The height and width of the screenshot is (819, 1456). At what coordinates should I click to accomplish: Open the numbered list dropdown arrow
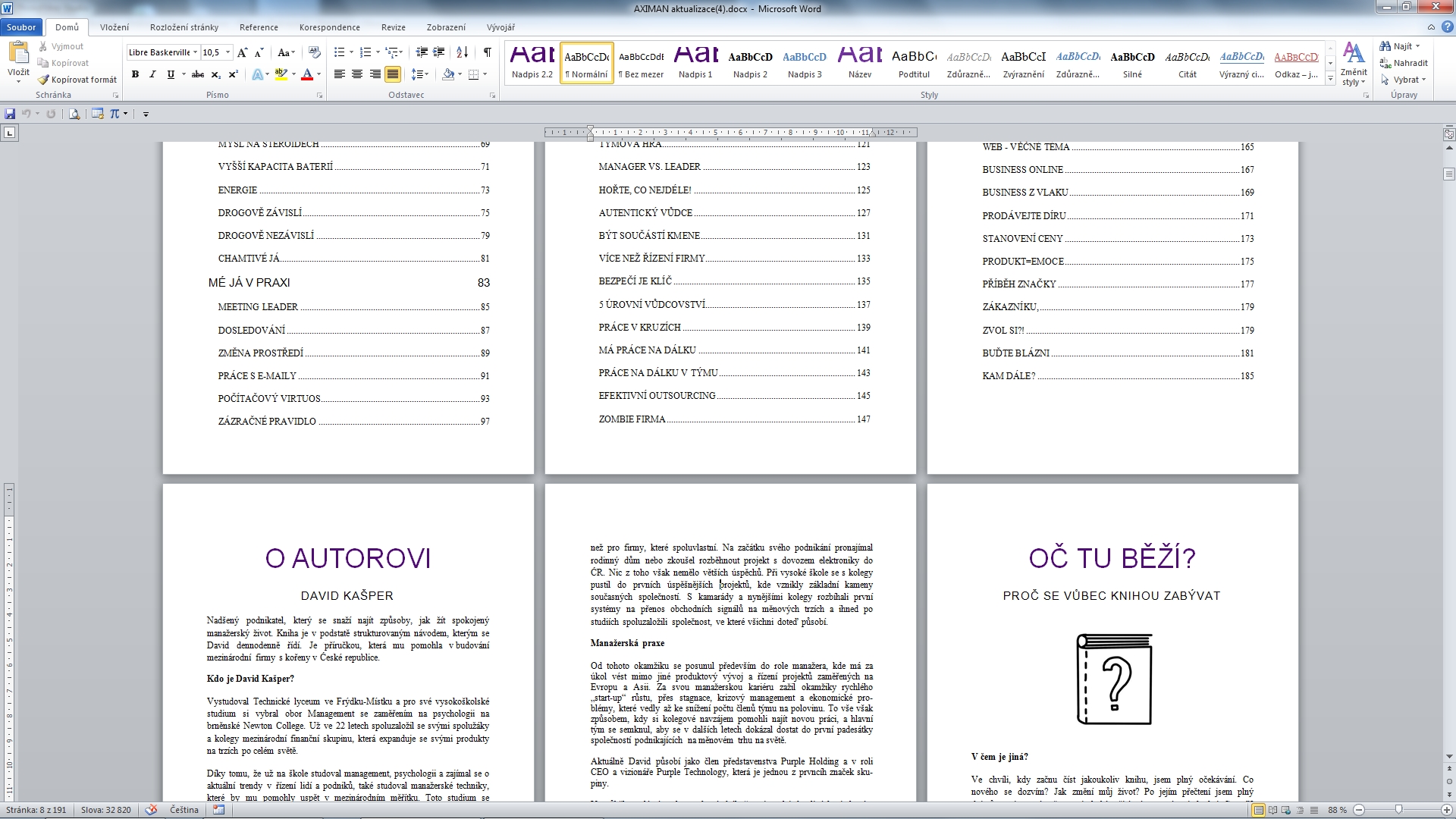point(378,52)
